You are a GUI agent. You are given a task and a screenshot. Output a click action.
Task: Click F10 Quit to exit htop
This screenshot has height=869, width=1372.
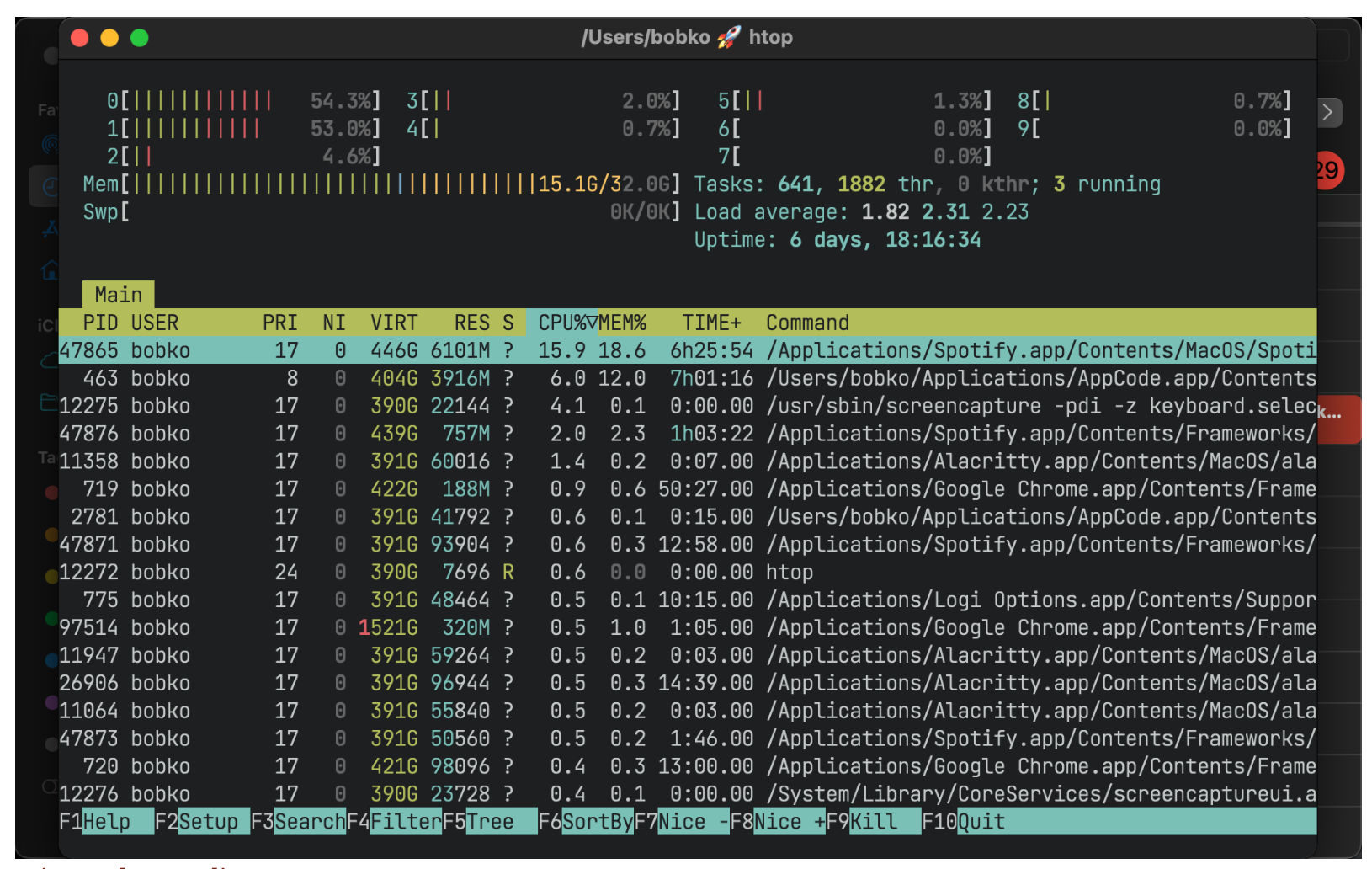964,822
